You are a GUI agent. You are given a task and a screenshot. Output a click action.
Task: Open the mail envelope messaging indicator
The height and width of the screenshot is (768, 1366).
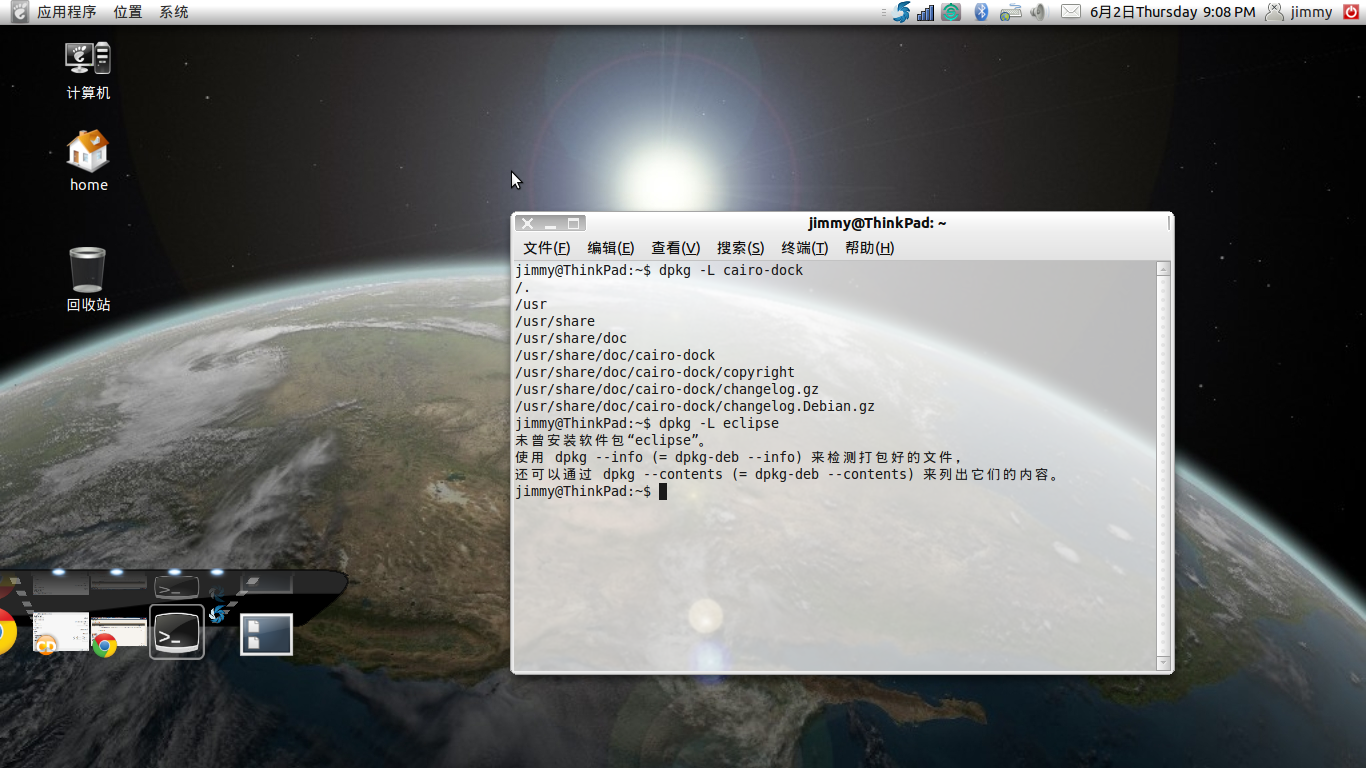pyautogui.click(x=1070, y=12)
